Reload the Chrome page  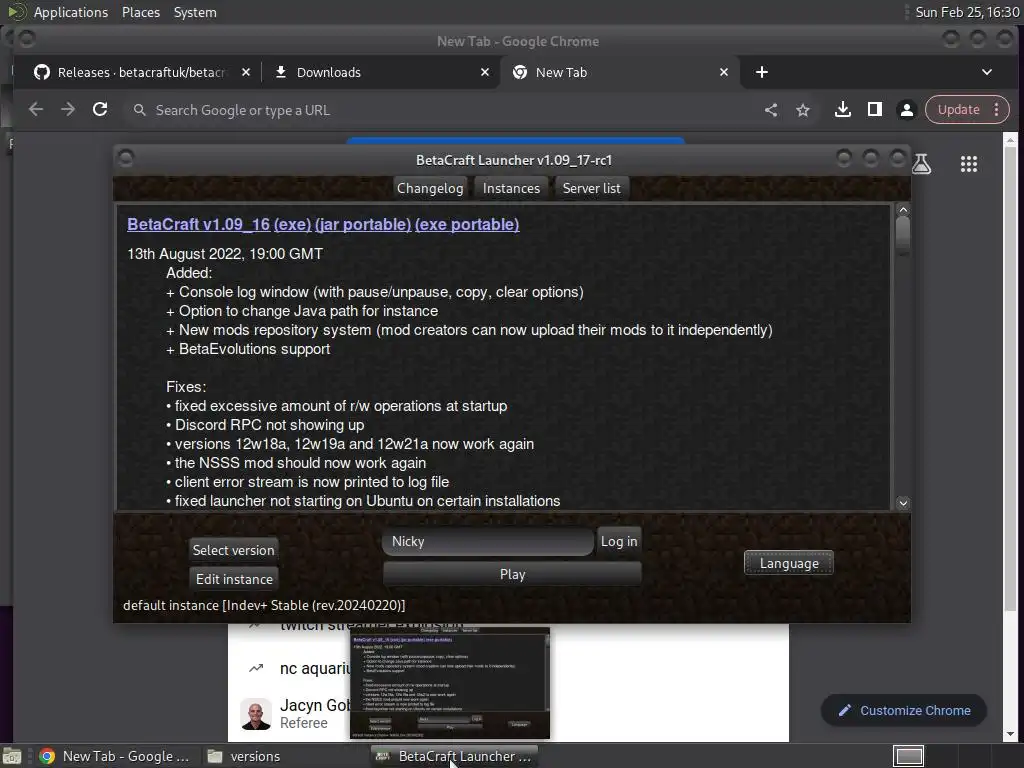(100, 110)
